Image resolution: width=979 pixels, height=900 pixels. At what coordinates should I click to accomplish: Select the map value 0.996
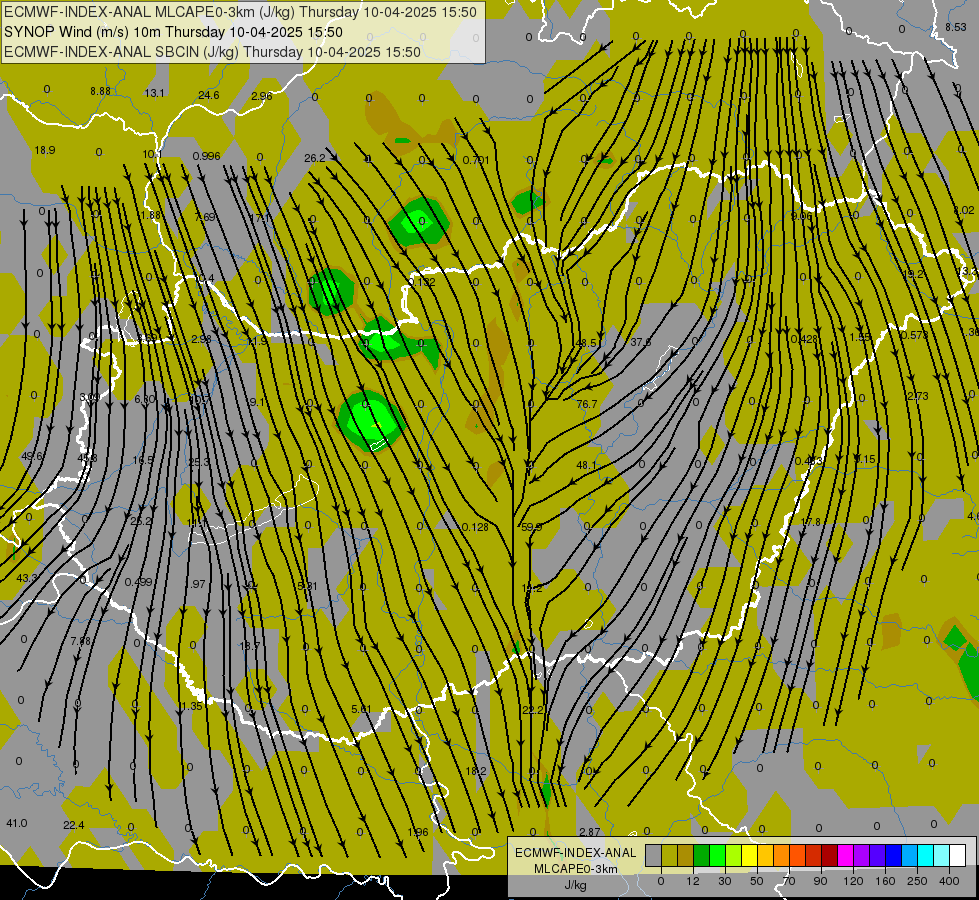click(207, 156)
